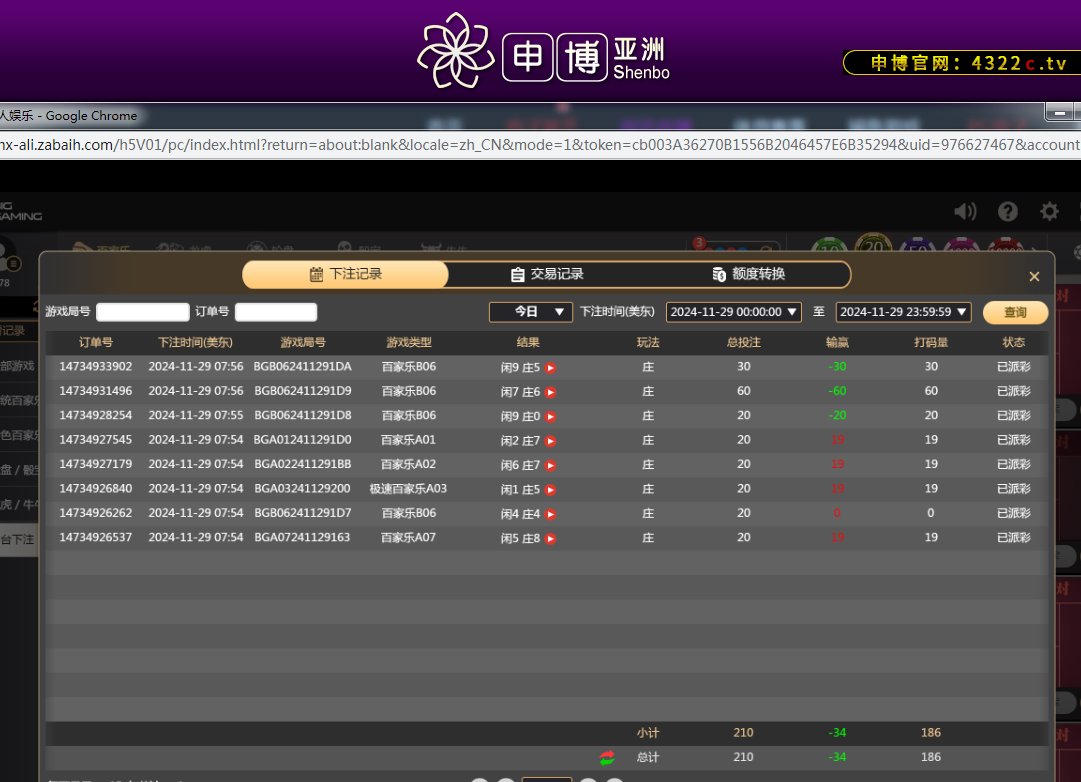Select the 下注记录 tab
The width and height of the screenshot is (1081, 782).
point(346,274)
